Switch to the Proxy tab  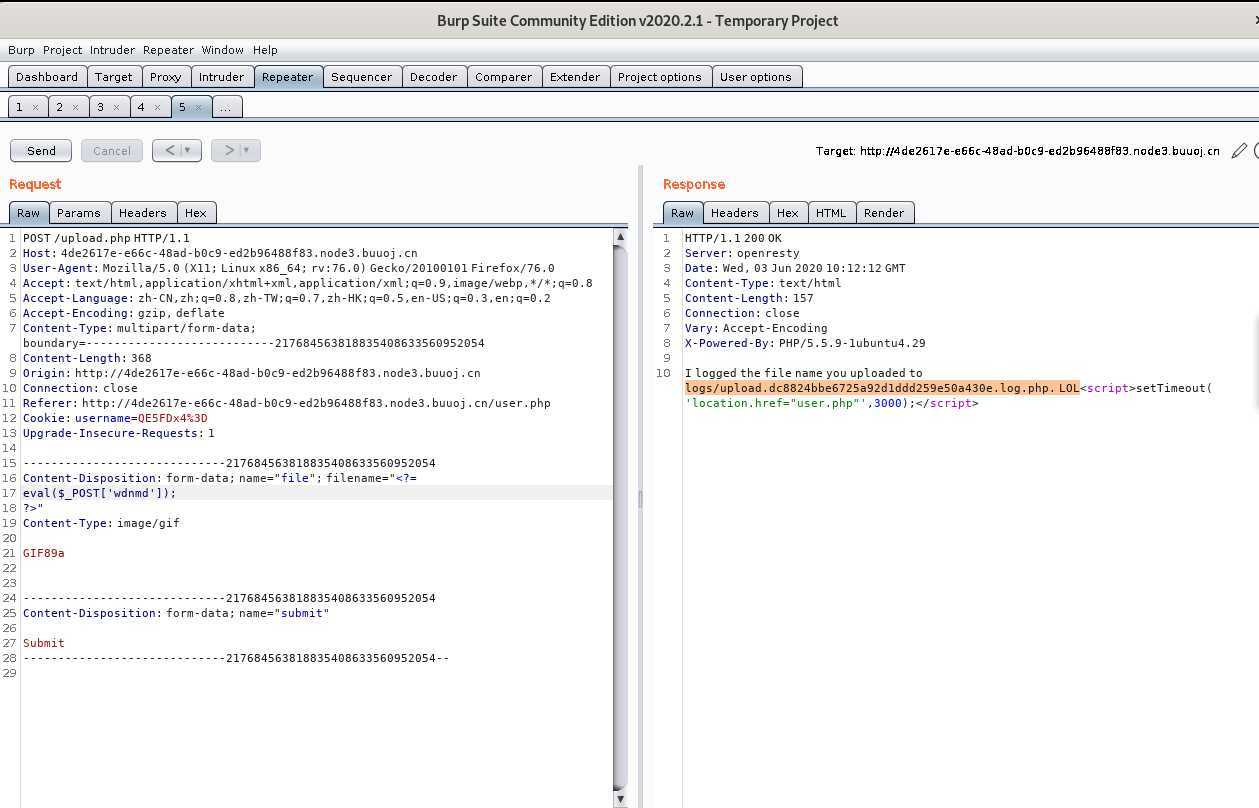coord(166,77)
